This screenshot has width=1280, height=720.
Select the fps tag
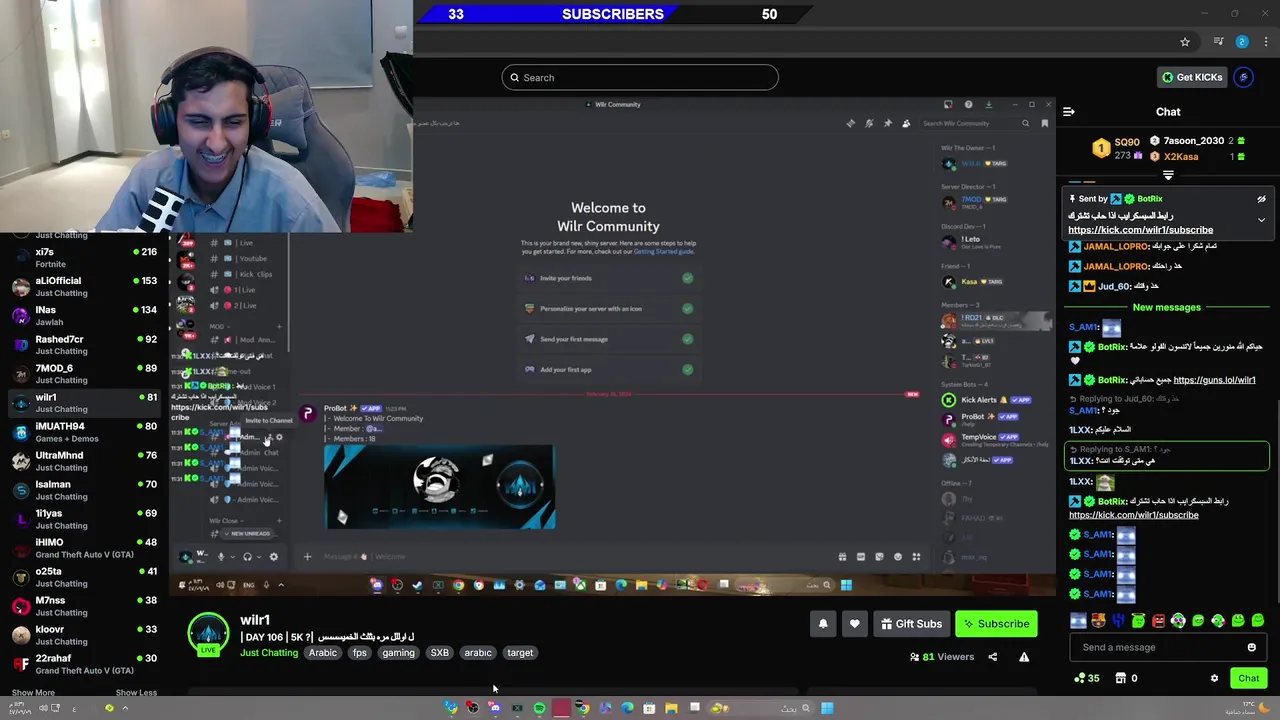[x=360, y=653]
